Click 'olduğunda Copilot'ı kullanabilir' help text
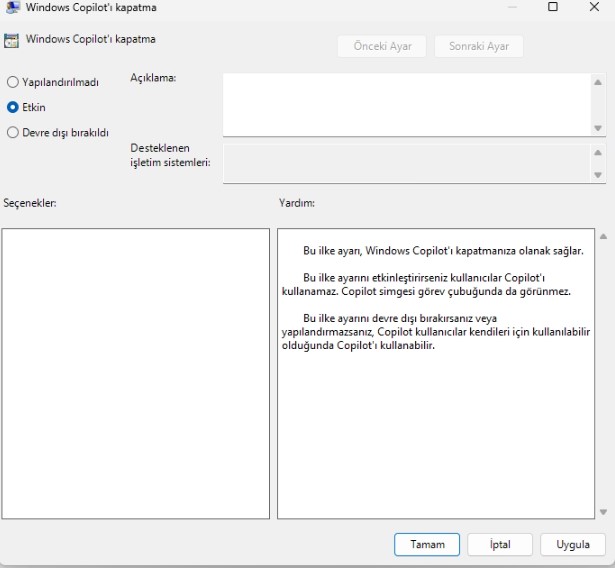The width and height of the screenshot is (615, 569). [357, 345]
